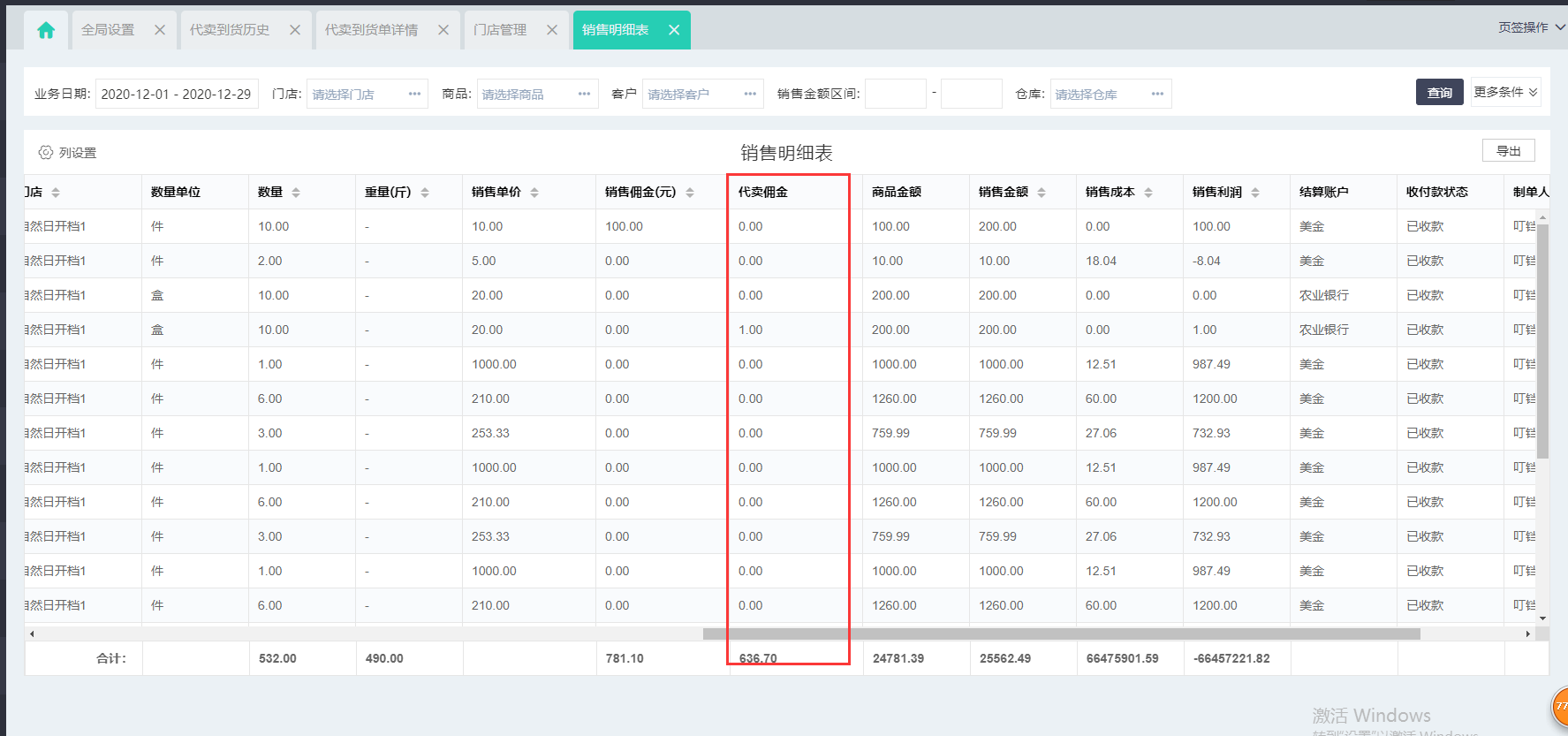Click the total 销售成本 value 66475901.59
Viewport: 1568px width, 736px height.
click(x=1123, y=658)
